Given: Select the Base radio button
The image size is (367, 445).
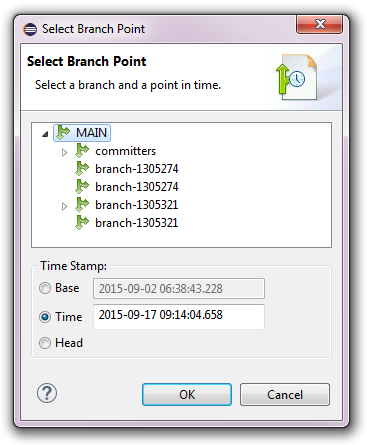Looking at the screenshot, I should click(45, 288).
